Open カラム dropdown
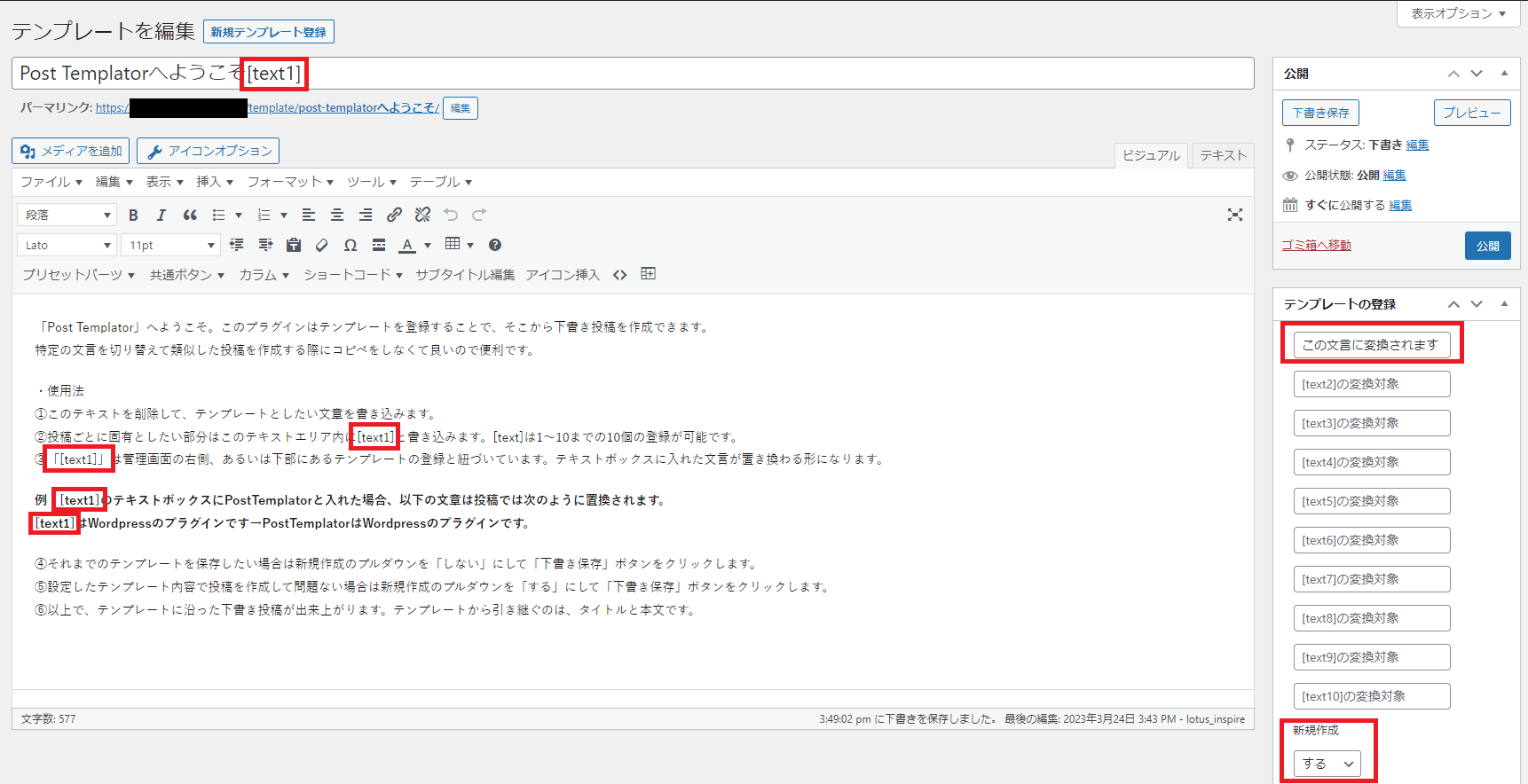1528x784 pixels. [264, 275]
